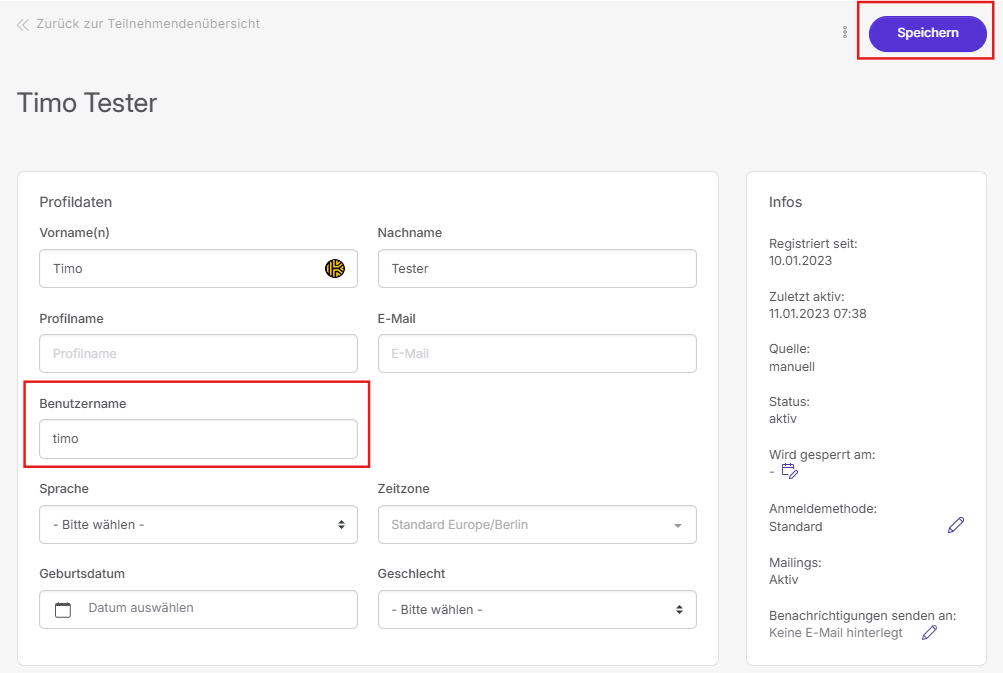Edit Wird gesperrt am date icon
Viewport: 1003px width, 673px height.
point(790,471)
